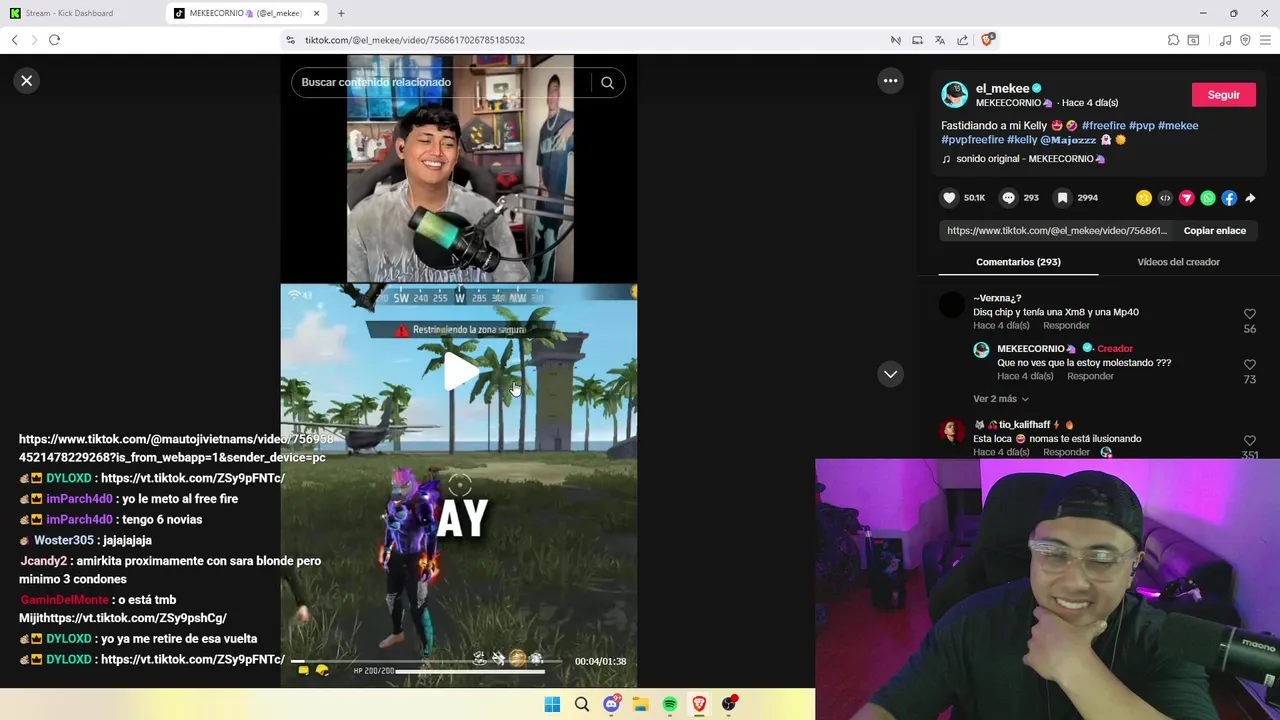Reply to MEKEECORNIO creator comment
Viewport: 1280px width, 720px height.
[1090, 377]
